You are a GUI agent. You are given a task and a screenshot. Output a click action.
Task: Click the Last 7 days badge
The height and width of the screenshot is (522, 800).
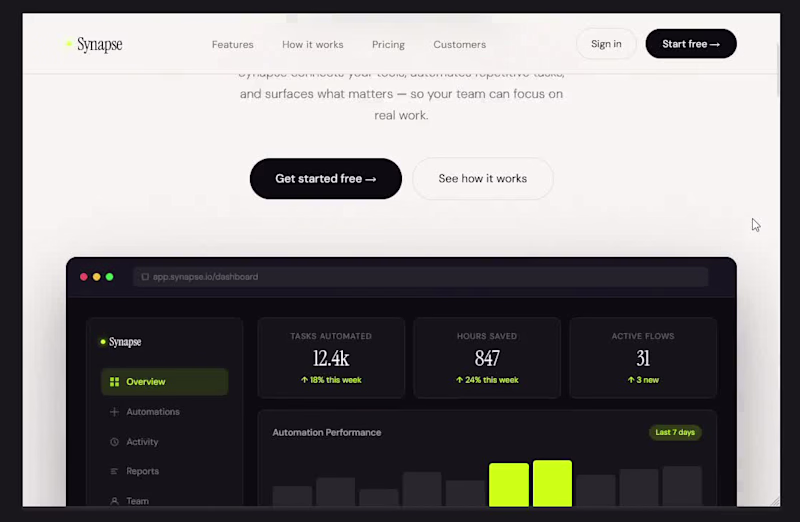coord(675,432)
